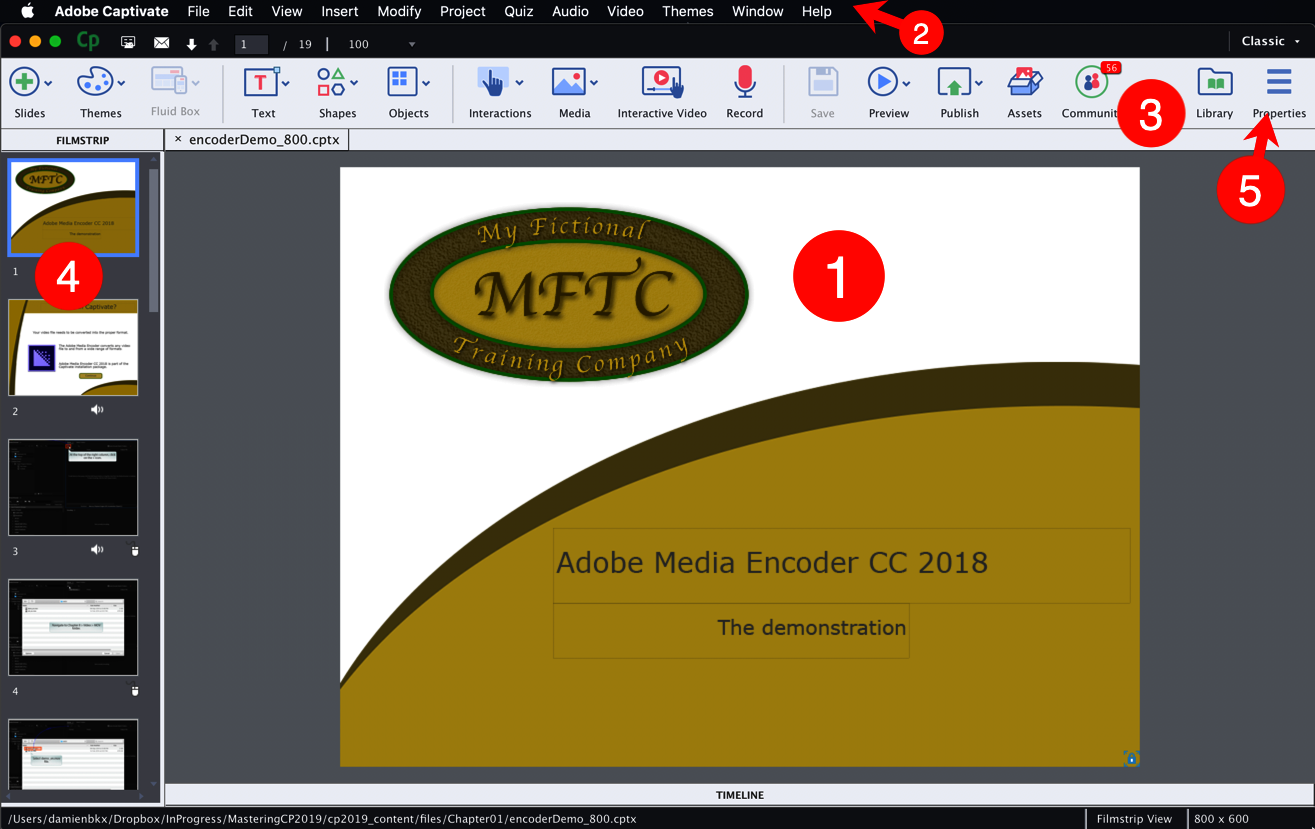Expand the Text dropdown arrow

point(285,83)
